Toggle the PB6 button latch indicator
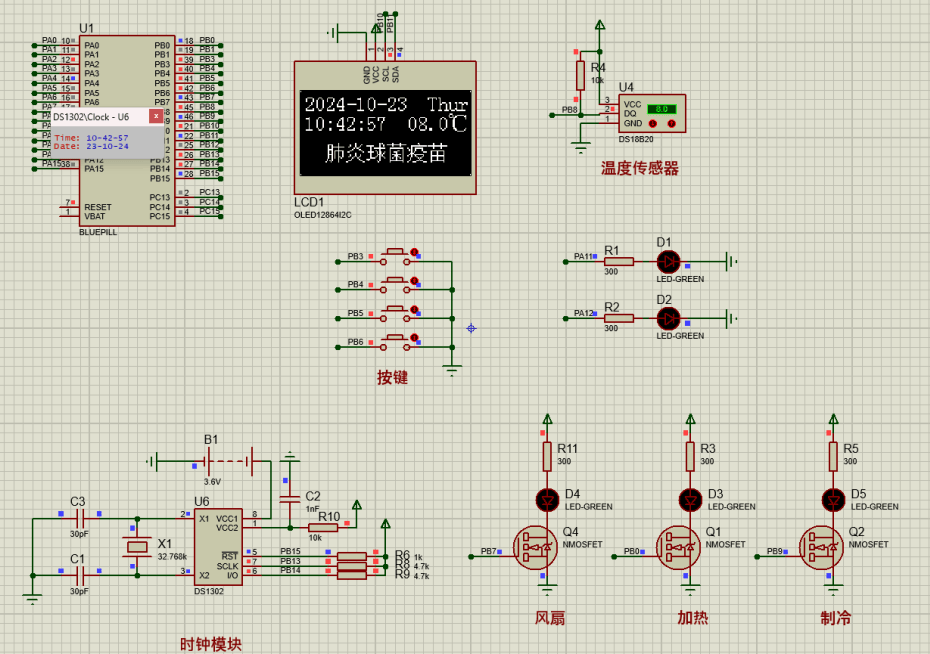This screenshot has height=654, width=930. tap(414, 338)
